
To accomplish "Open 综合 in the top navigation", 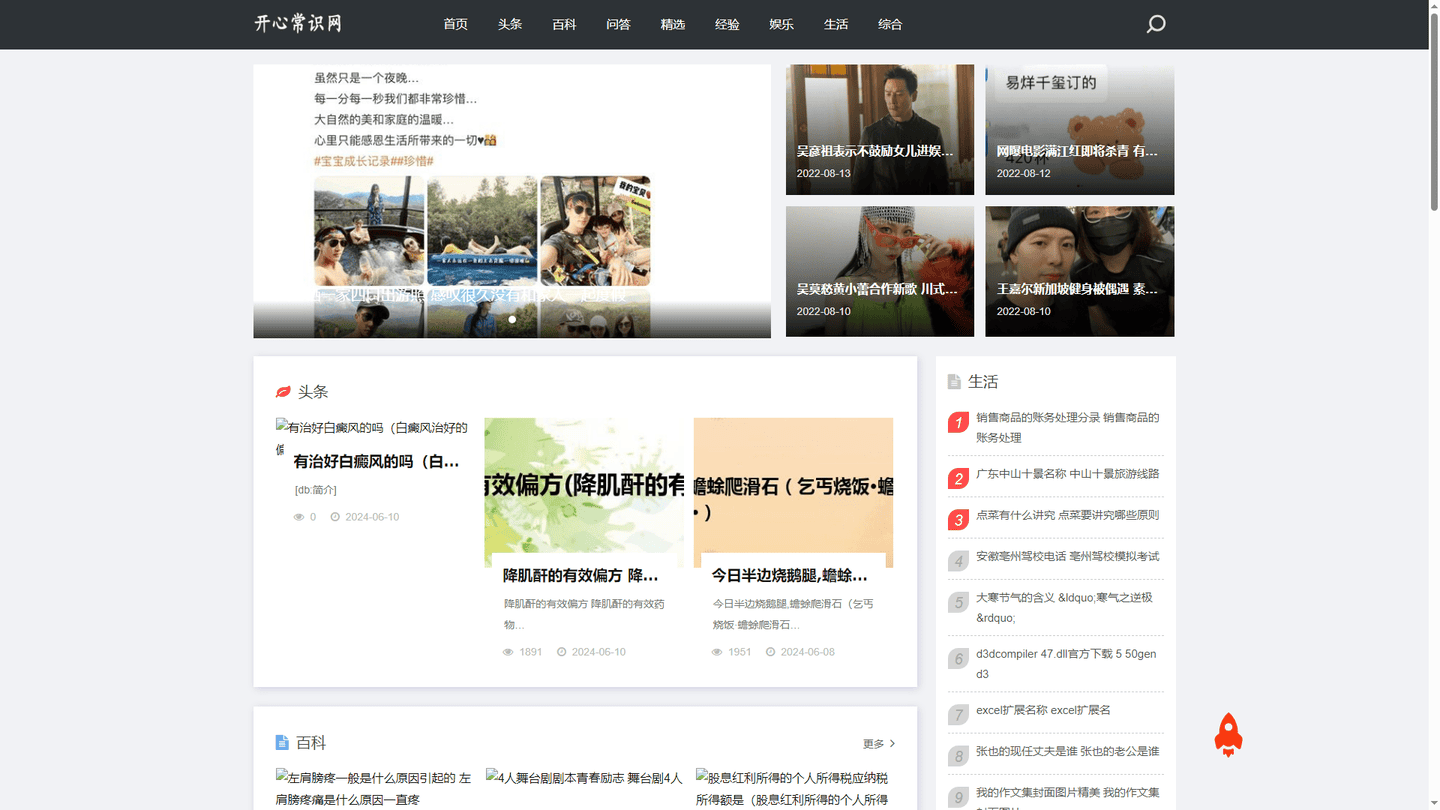I will (890, 24).
